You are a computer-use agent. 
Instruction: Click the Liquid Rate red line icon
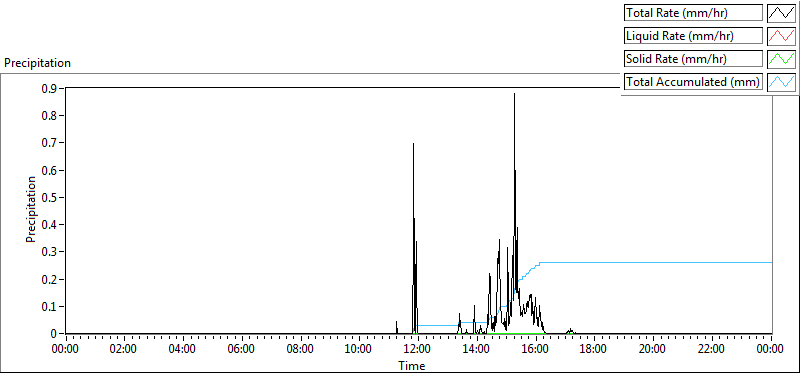(782, 36)
